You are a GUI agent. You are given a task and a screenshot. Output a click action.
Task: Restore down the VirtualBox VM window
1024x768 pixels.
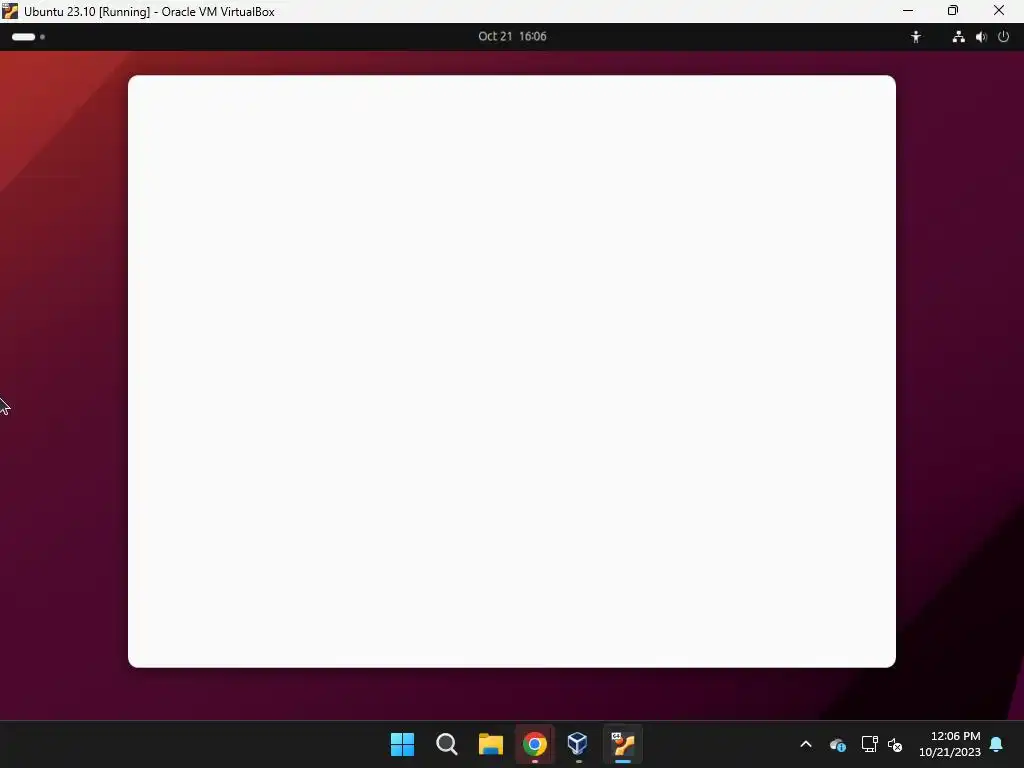pyautogui.click(x=953, y=10)
